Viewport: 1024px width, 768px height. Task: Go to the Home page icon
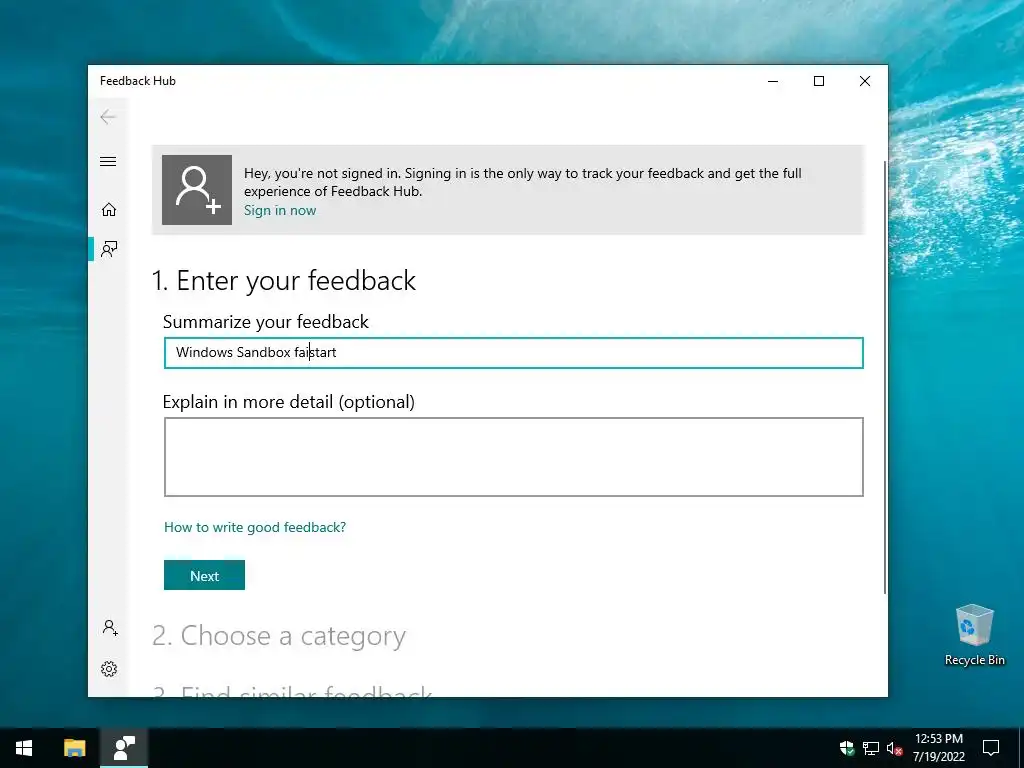tap(108, 210)
